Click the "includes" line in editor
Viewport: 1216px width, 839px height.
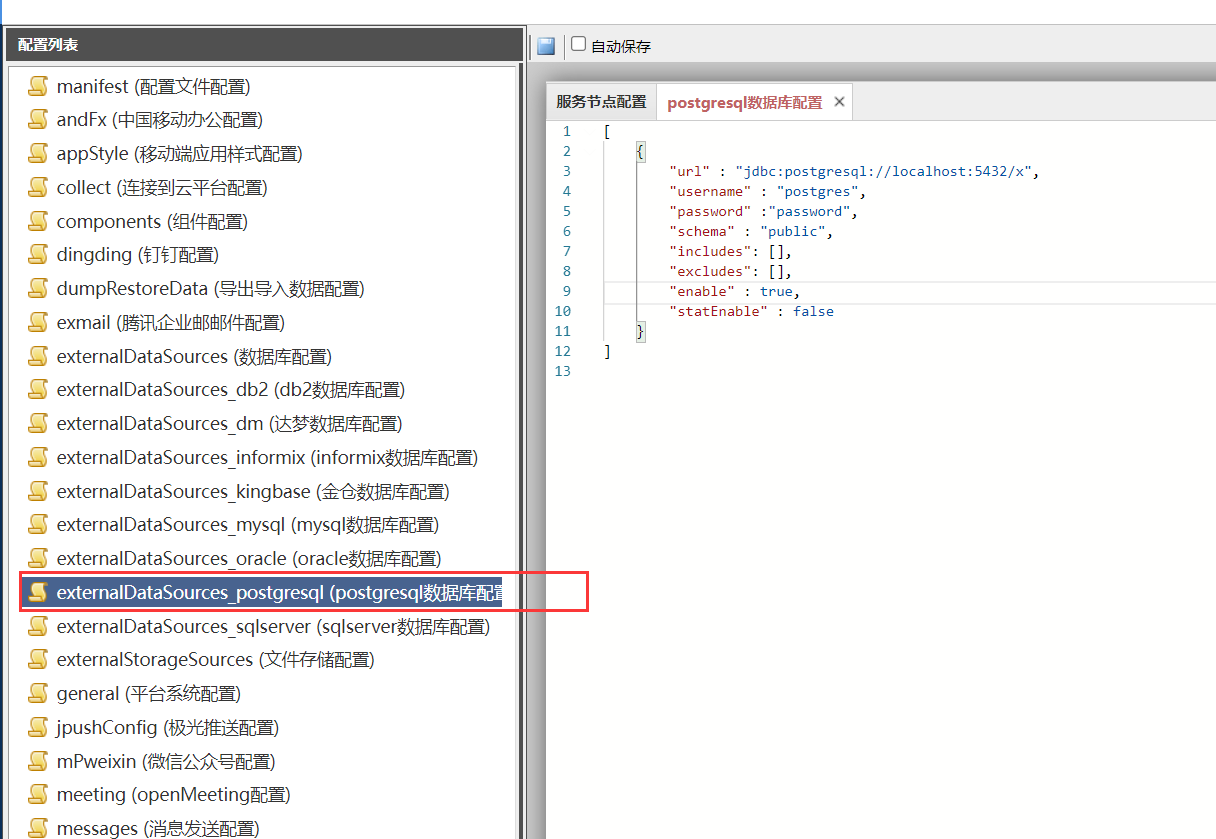point(730,251)
